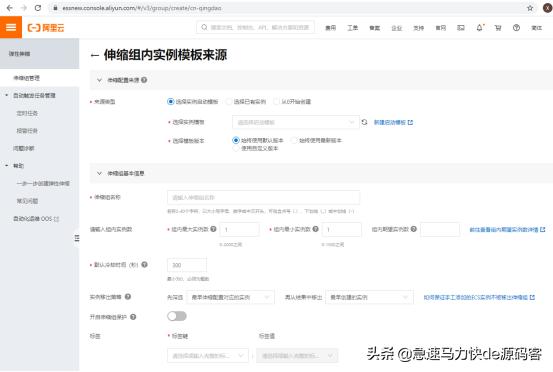Open link about manually added ECS instances
The height and width of the screenshot is (372, 553).
(x=479, y=297)
